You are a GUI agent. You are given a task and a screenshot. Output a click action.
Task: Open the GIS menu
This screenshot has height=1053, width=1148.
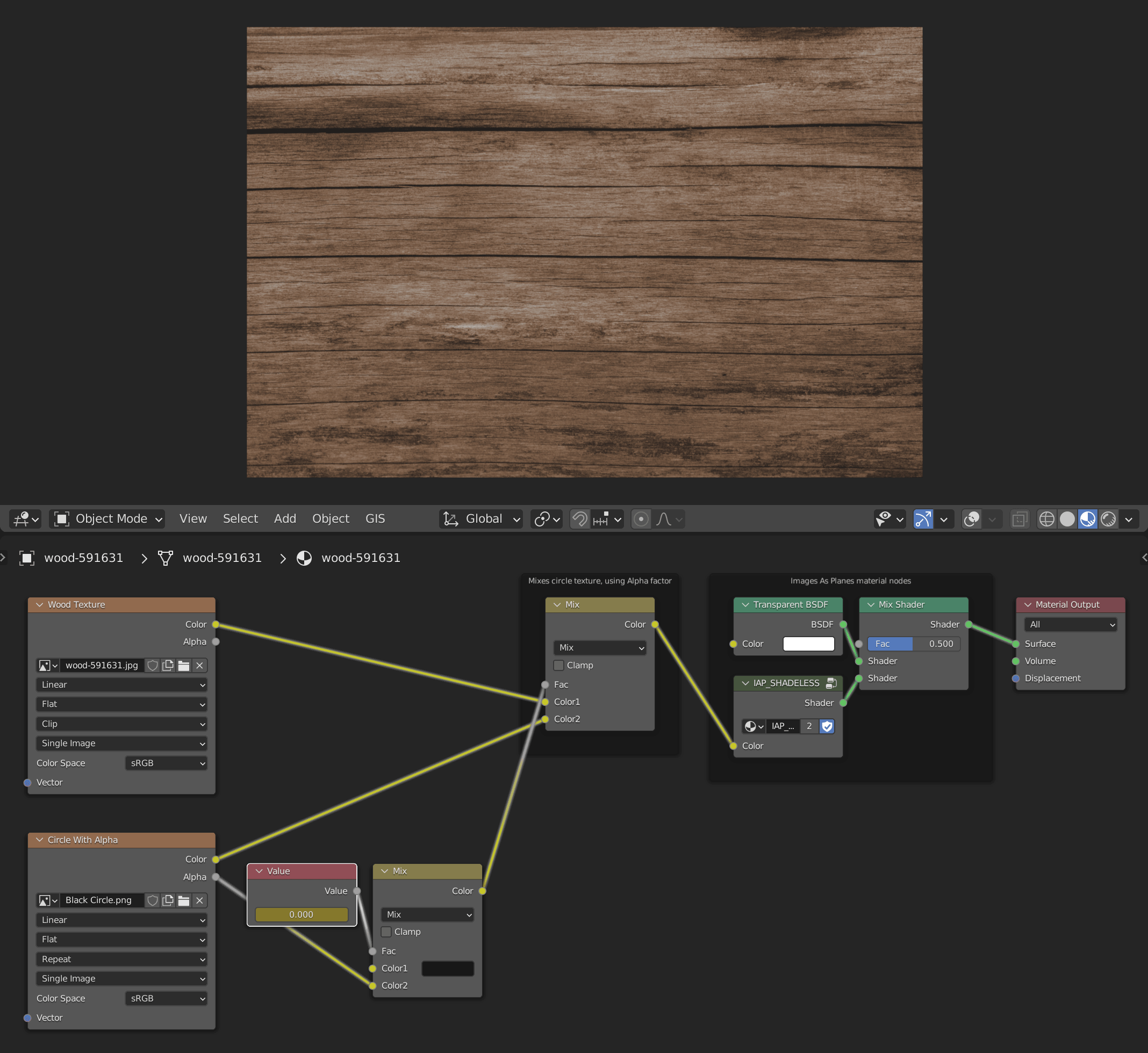pyautogui.click(x=375, y=518)
